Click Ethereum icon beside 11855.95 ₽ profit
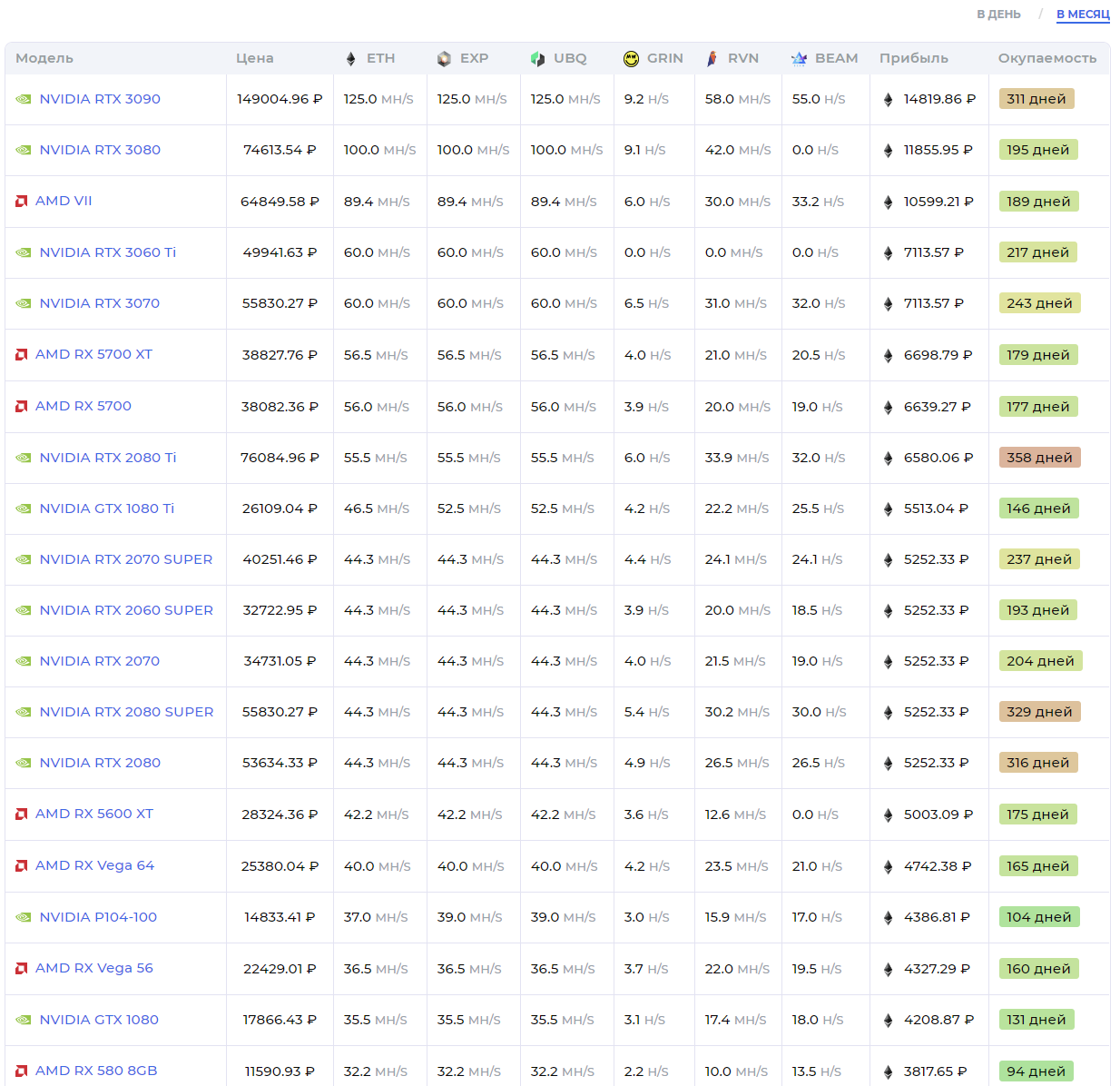 889,151
